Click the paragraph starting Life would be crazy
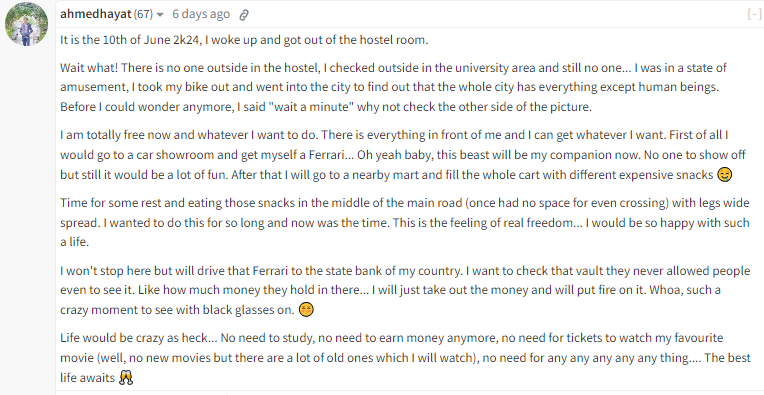The height and width of the screenshot is (395, 764). [x=405, y=357]
